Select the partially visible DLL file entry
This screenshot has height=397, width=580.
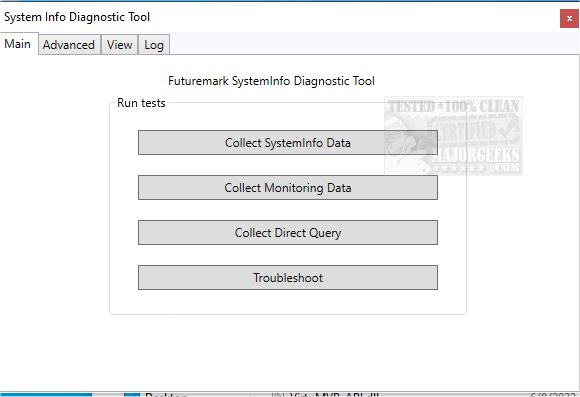point(326,394)
